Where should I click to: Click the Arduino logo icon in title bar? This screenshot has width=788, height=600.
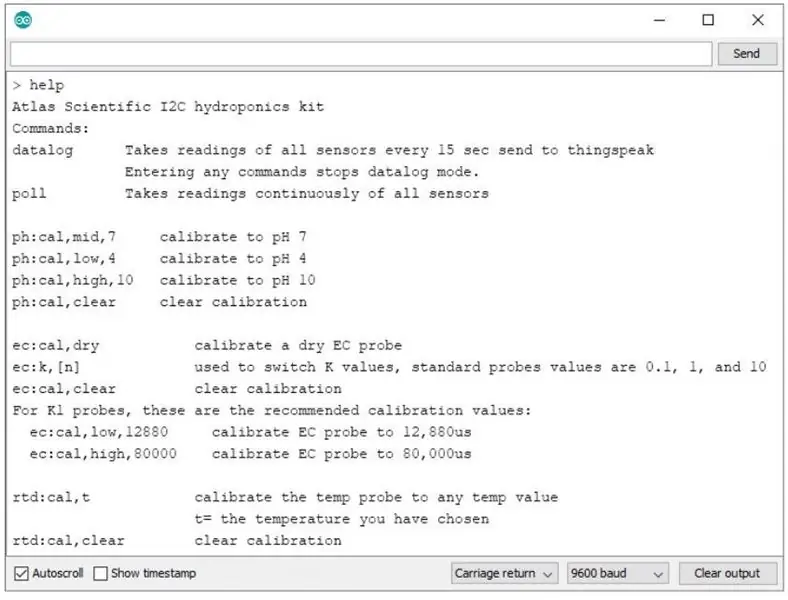(x=23, y=20)
